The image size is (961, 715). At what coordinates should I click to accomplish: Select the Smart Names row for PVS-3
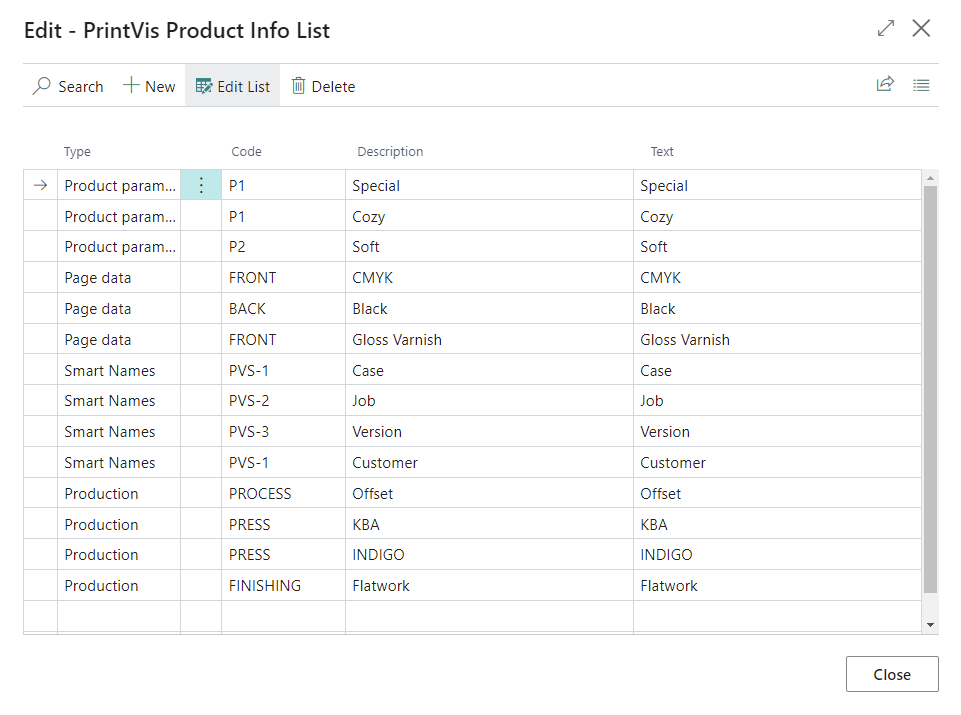(110, 432)
